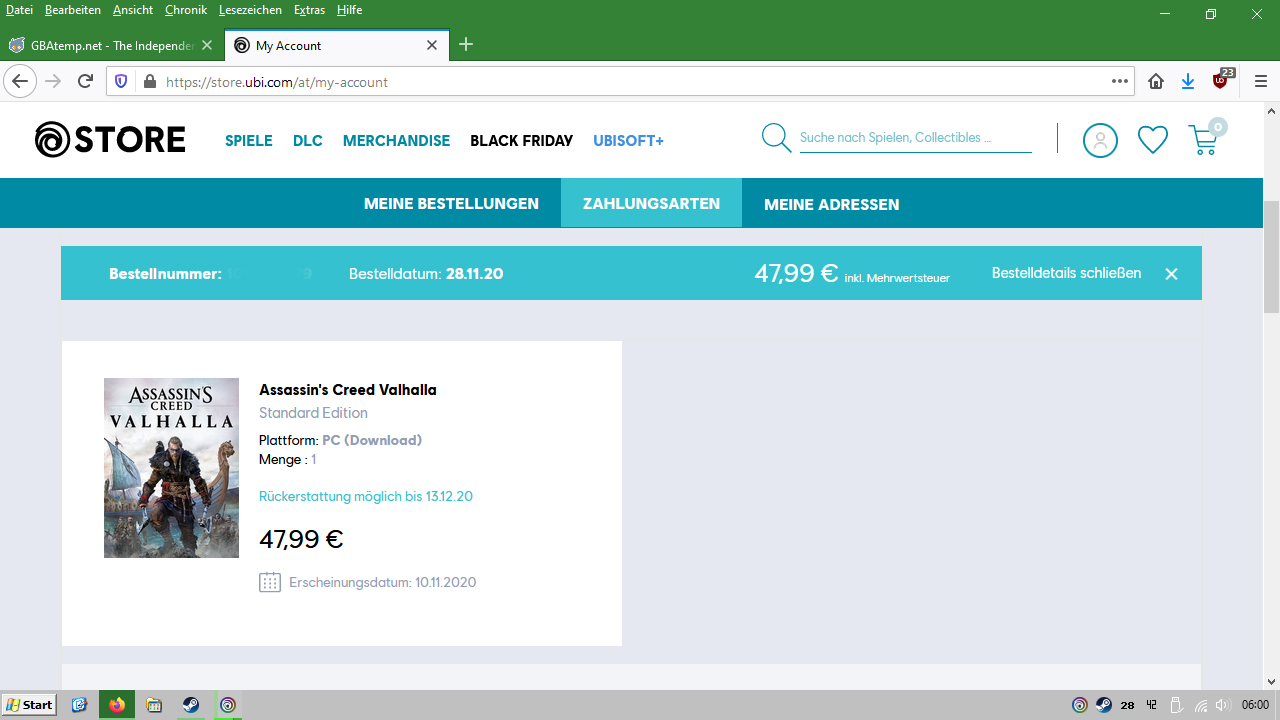Reload the page with the refresh icon
This screenshot has width=1280, height=720.
[x=86, y=81]
